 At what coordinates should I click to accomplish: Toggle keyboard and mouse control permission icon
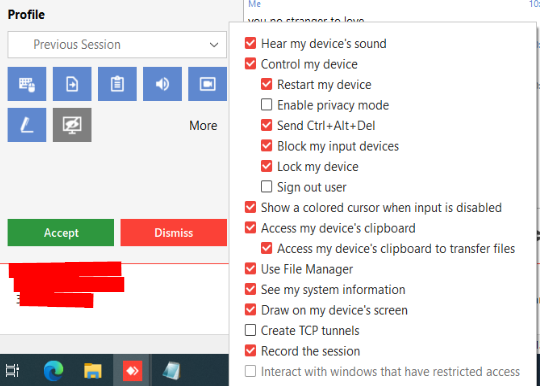[27, 84]
